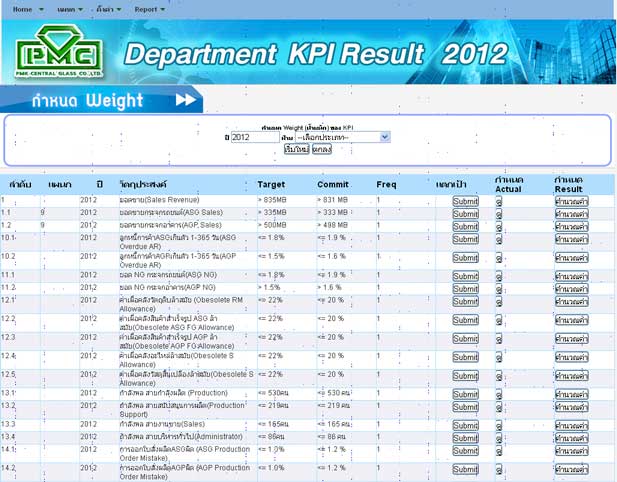Click the ดู icon for Sales Revenue row
This screenshot has width=617, height=482.
[499, 201]
